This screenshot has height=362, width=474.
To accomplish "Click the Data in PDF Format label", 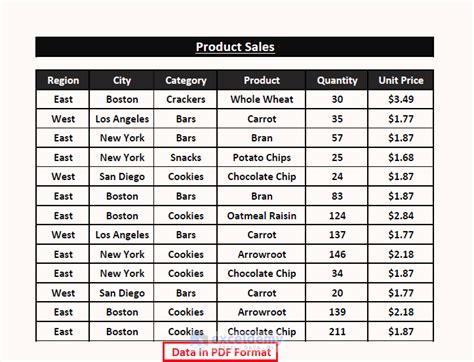I will click(221, 352).
